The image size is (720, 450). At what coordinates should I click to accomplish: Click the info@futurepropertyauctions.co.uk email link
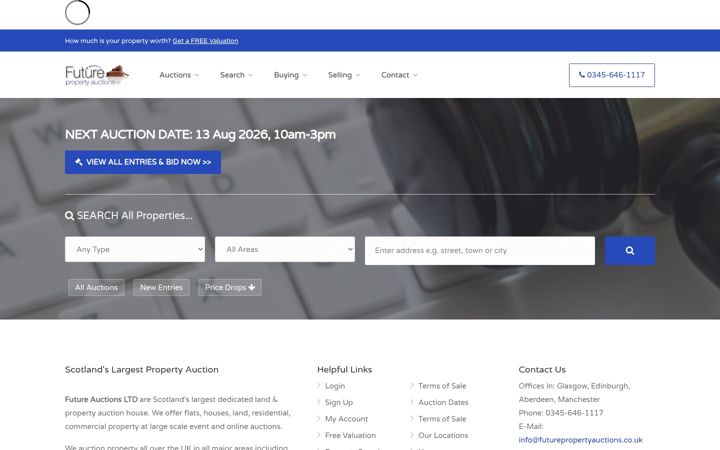tap(580, 440)
